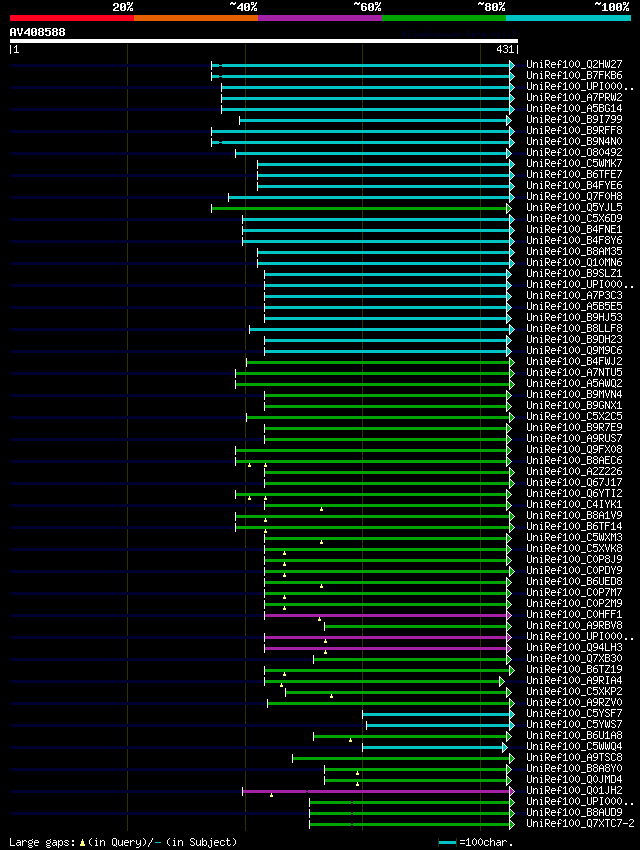640x850 pixels.
Task: Click the purple alignment bar for Q01JH2
Action: [x=377, y=791]
